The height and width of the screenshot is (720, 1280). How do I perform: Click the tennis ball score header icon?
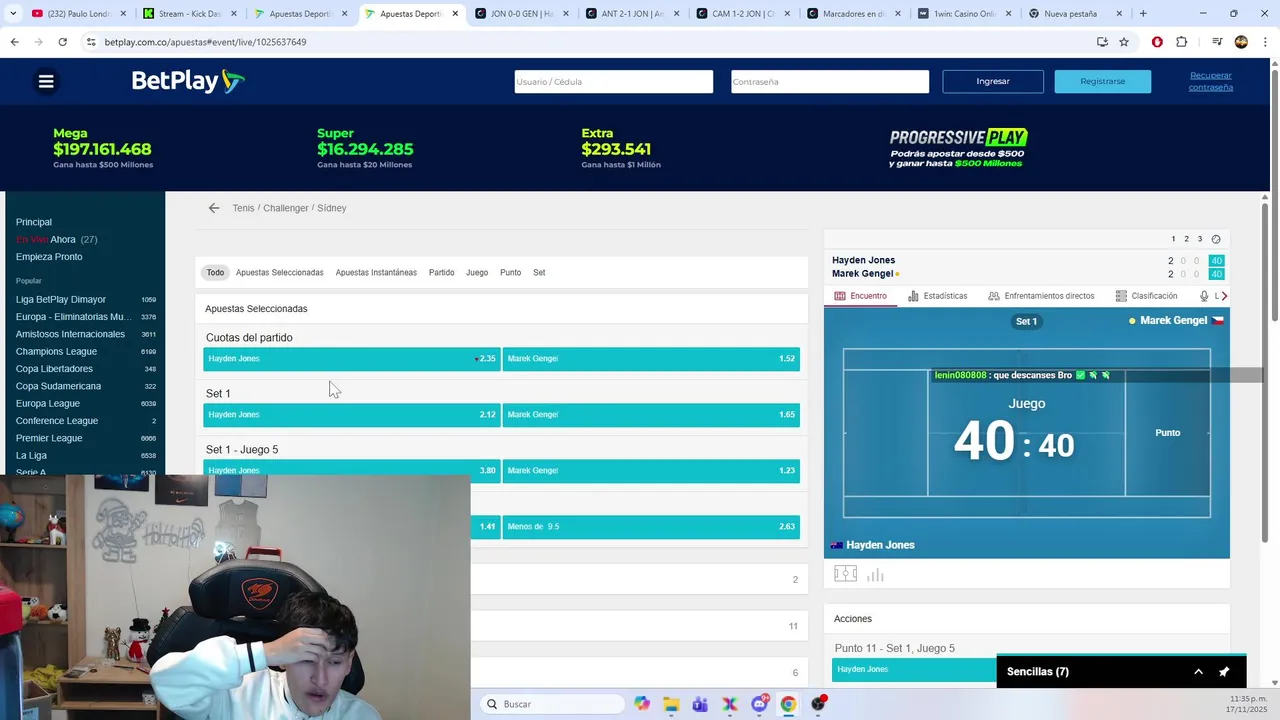click(x=1216, y=239)
